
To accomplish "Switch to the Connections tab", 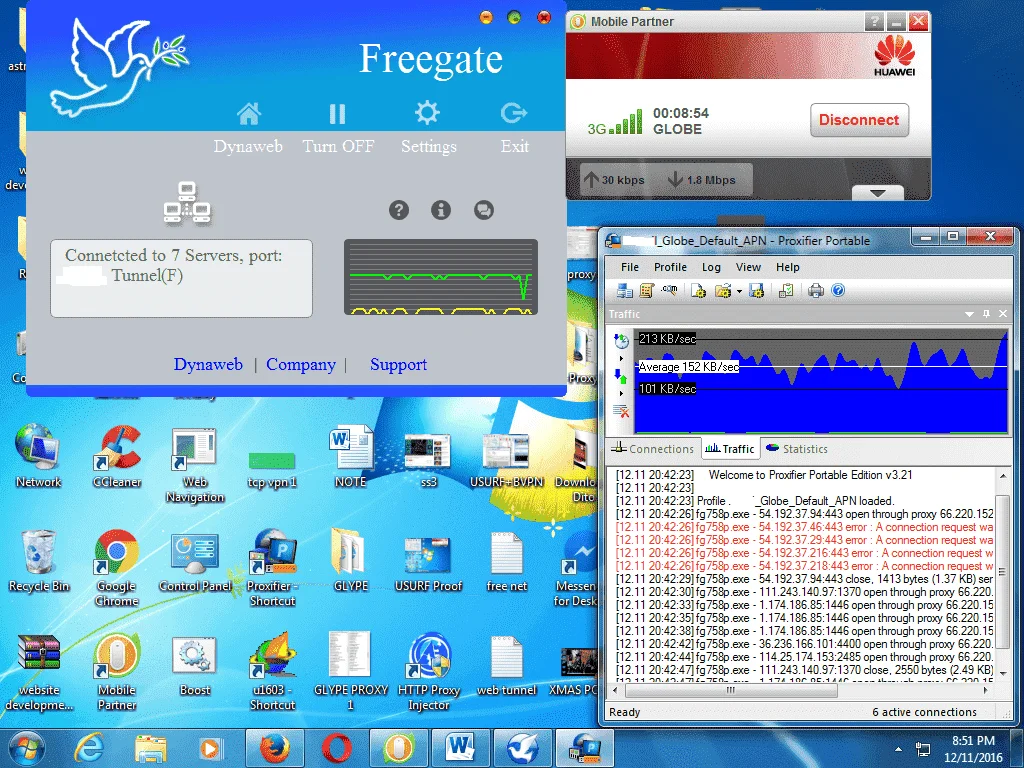I will [652, 449].
